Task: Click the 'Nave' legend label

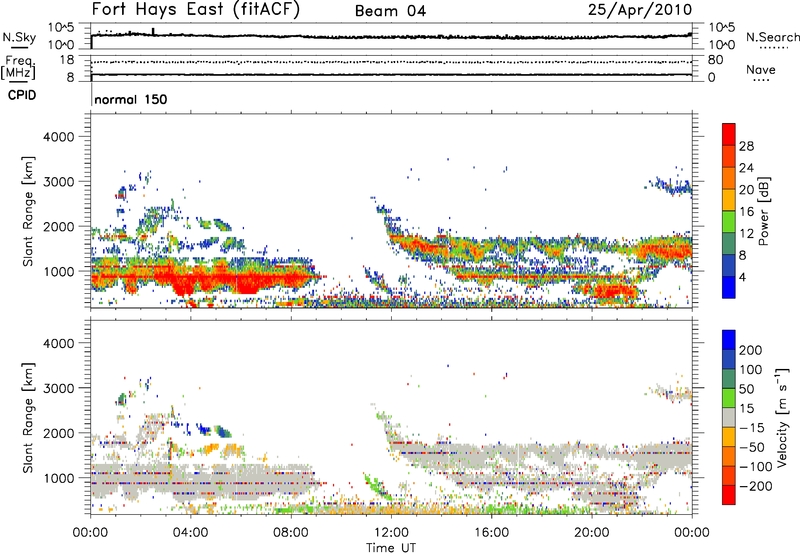Action: 761,69
